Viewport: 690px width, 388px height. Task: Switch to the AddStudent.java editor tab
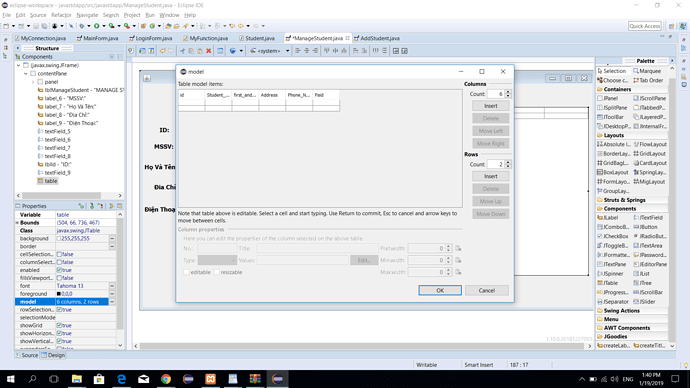click(377, 38)
